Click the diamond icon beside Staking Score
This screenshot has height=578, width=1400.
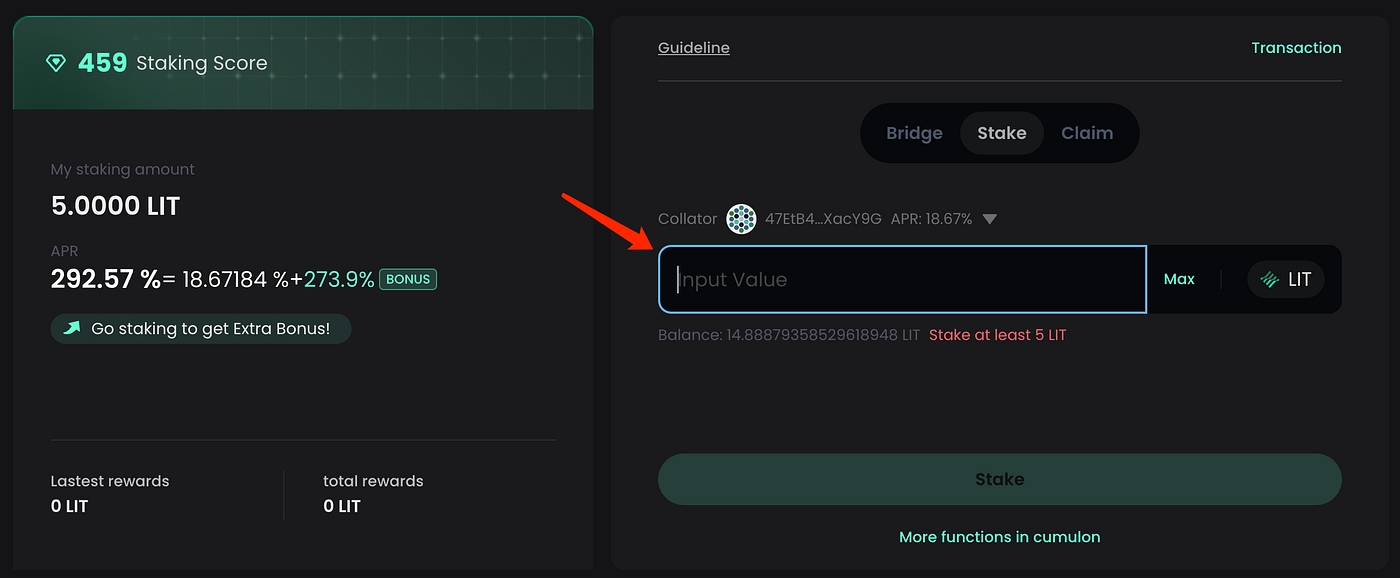tap(56, 63)
